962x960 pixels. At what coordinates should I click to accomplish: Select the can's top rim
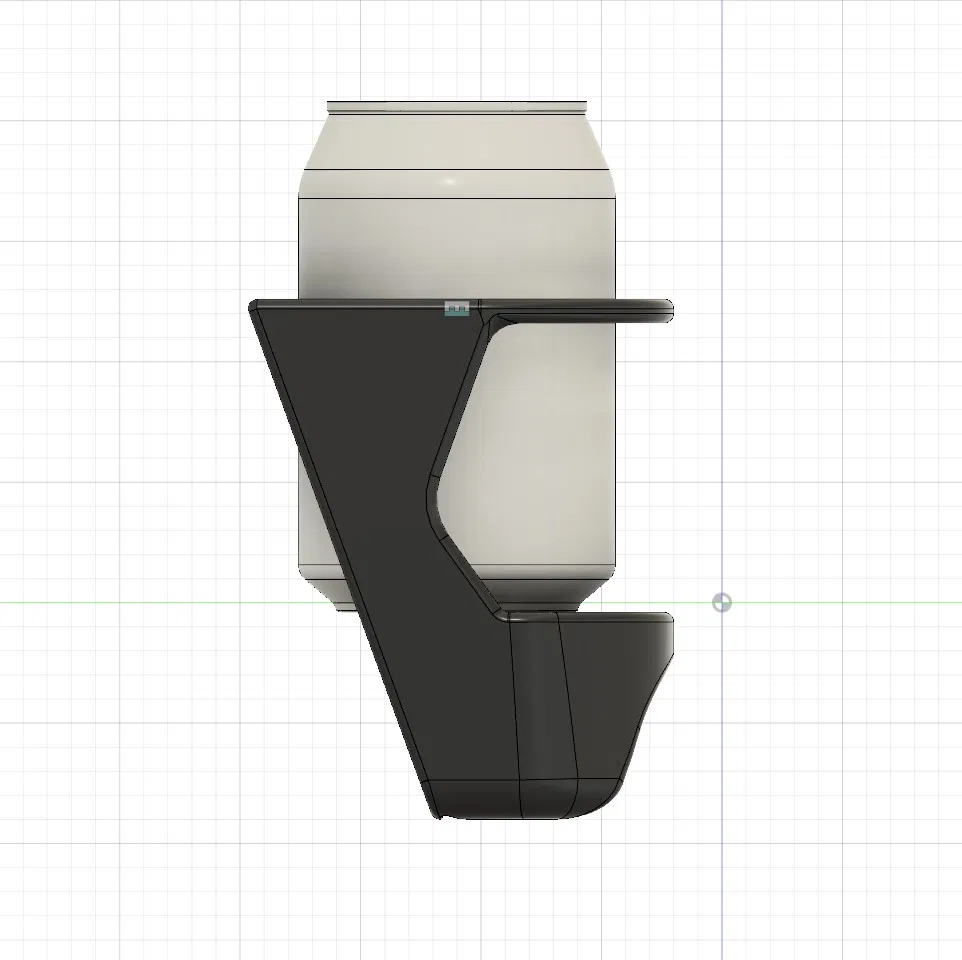[x=456, y=107]
